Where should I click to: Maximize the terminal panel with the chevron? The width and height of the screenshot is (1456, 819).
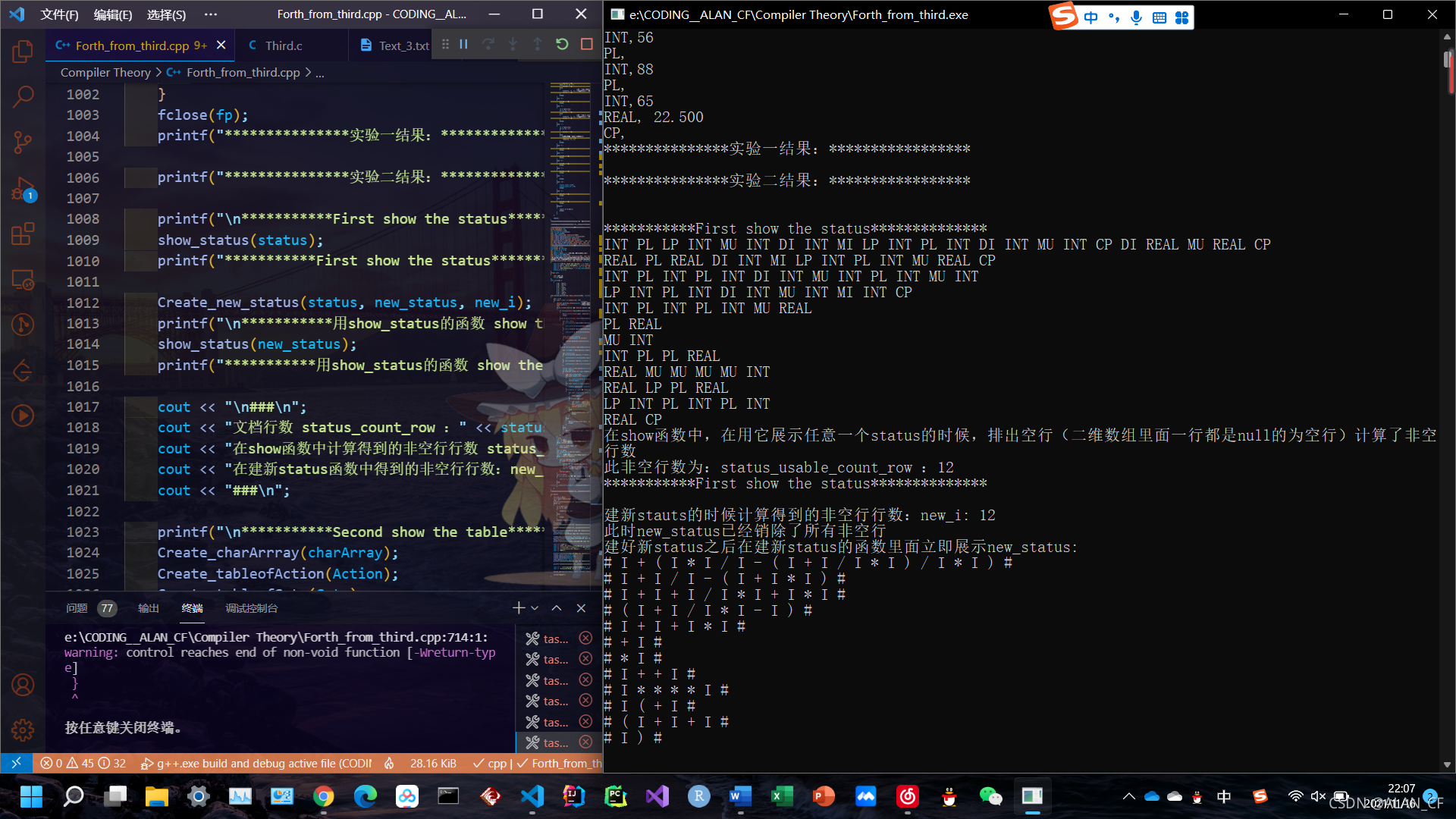point(557,608)
